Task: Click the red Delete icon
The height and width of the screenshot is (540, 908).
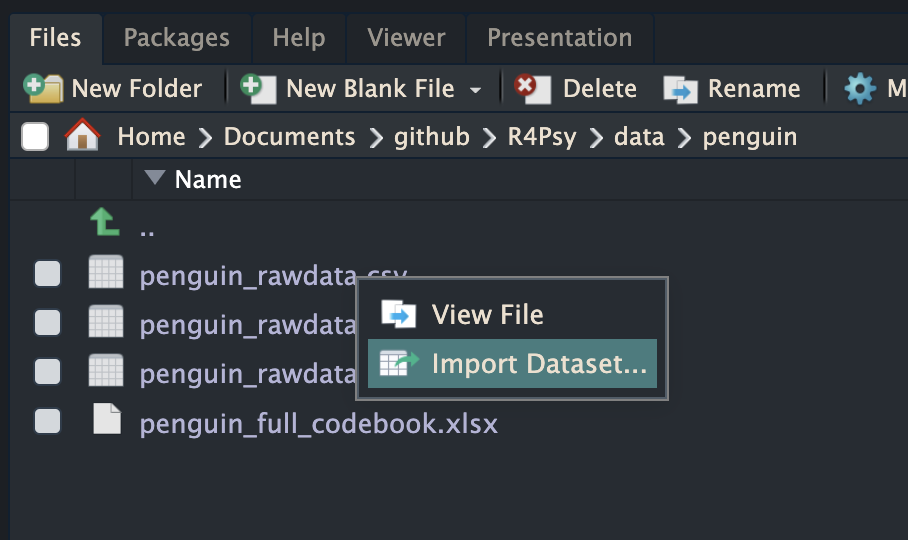Action: (532, 88)
